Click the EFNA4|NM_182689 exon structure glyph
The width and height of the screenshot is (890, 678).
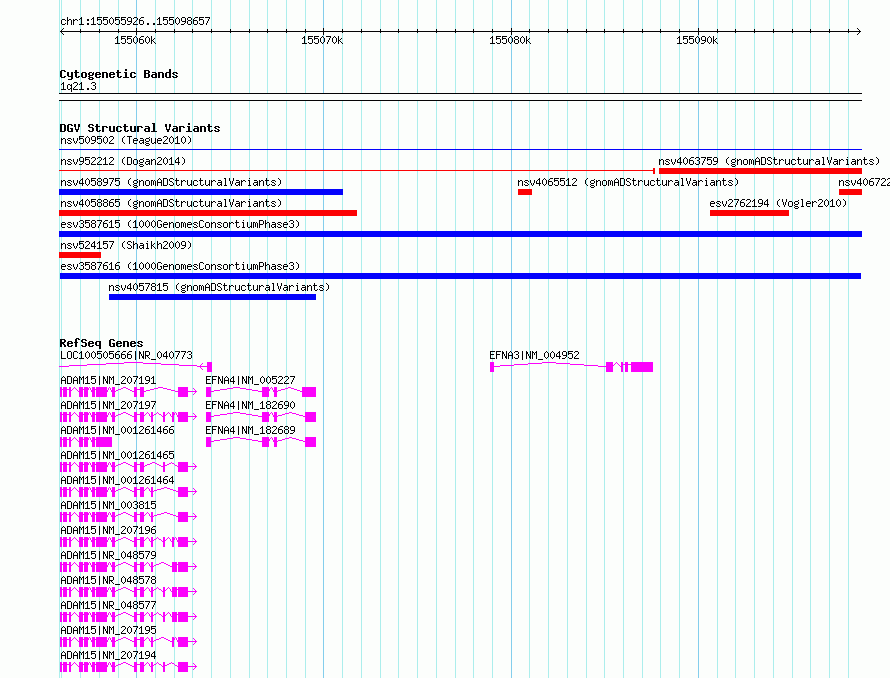tap(261, 442)
